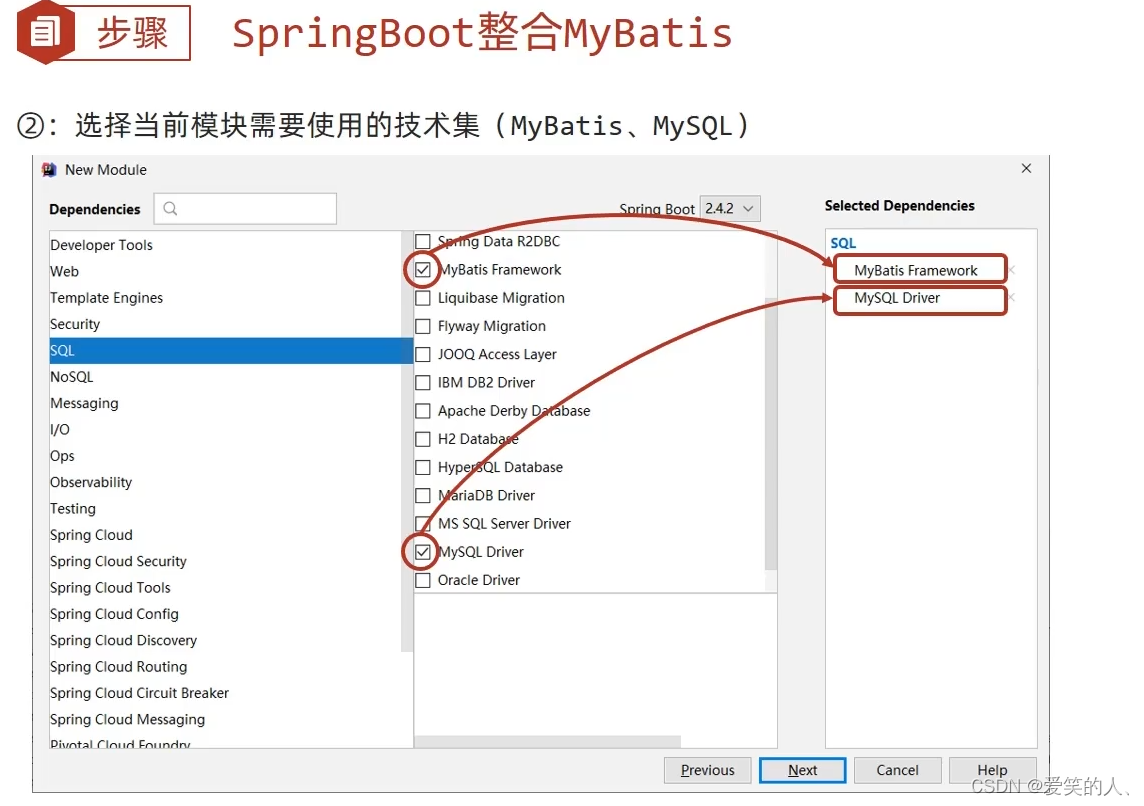Switch to the Testing category

tap(73, 508)
